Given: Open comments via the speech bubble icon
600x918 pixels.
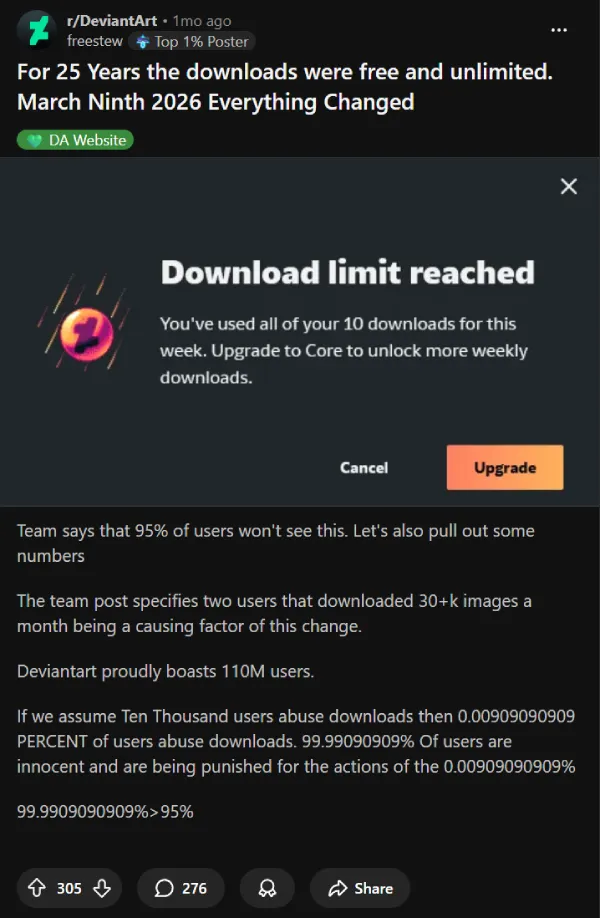Looking at the screenshot, I should coord(164,888).
